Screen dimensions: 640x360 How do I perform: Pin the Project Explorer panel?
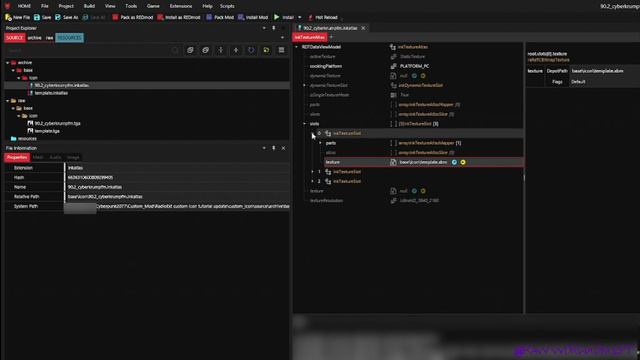coord(273,28)
